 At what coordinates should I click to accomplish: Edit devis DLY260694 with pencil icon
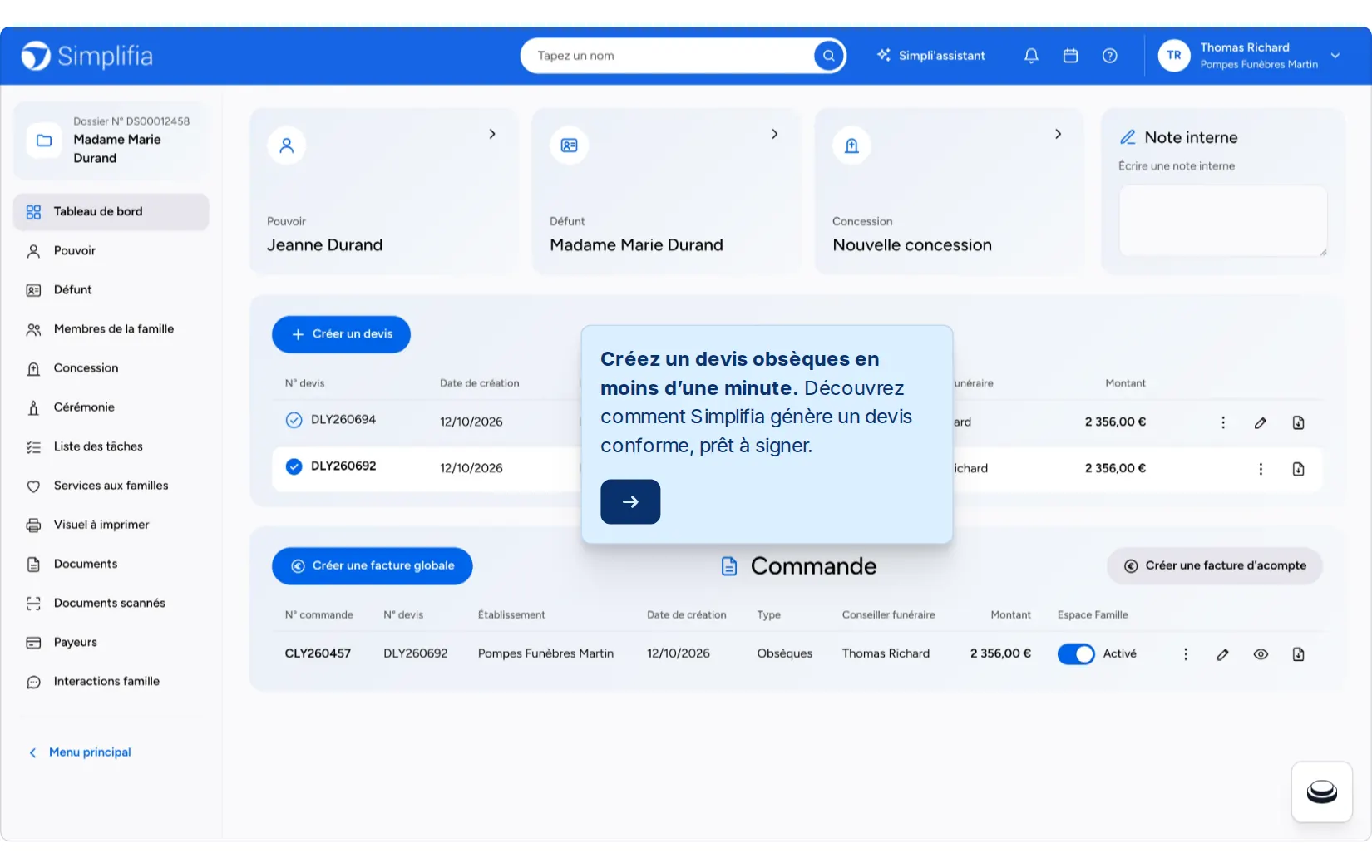point(1261,422)
